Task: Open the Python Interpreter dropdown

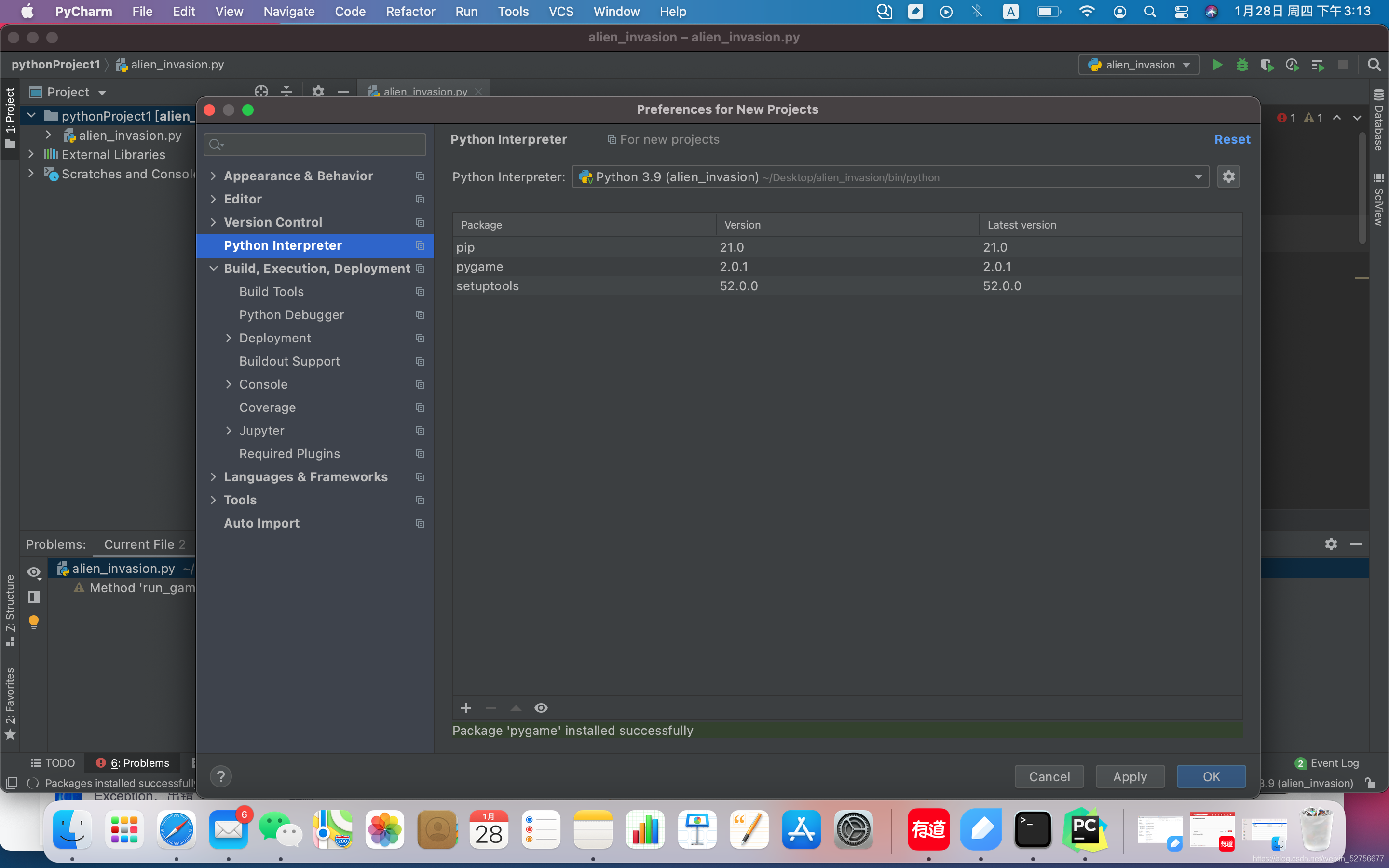Action: 1198,177
